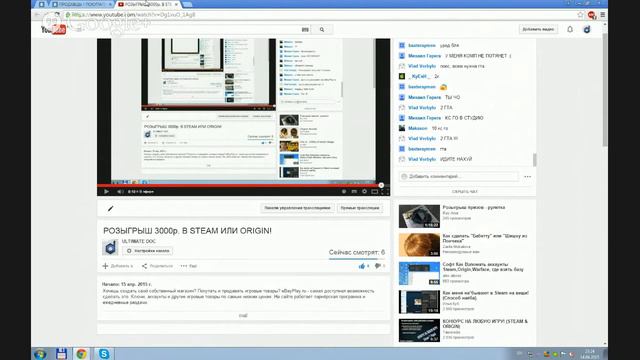The image size is (640, 360).
Task: Enter fullscreen mode in player
Action: (384, 191)
